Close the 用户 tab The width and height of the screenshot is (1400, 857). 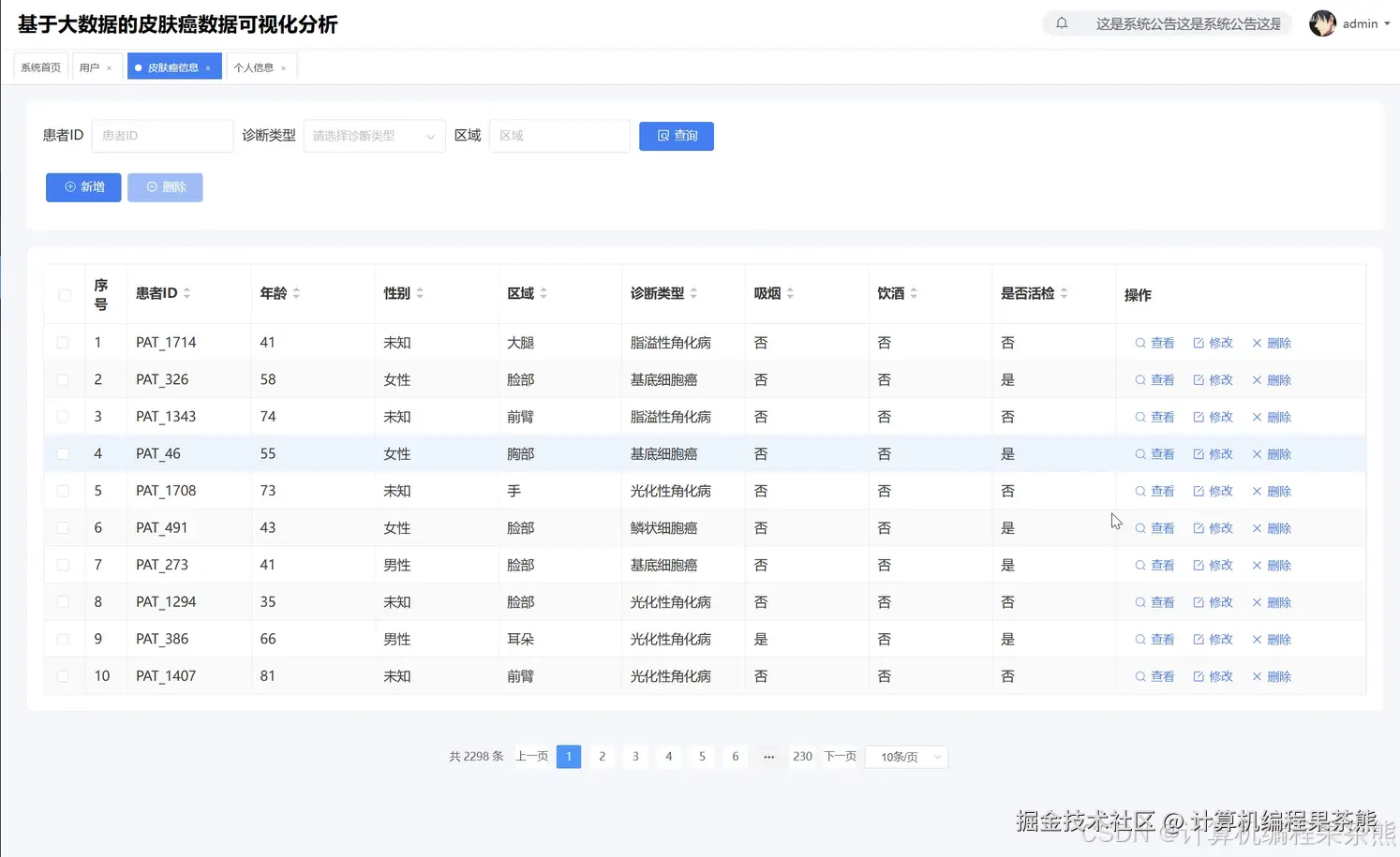110,68
